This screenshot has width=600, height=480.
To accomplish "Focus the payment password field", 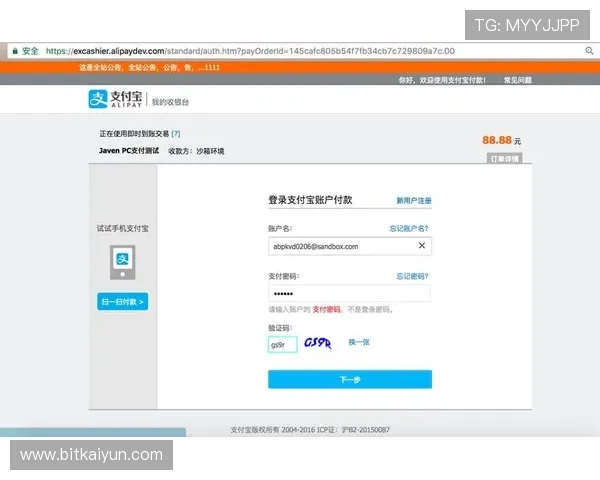I will point(349,293).
